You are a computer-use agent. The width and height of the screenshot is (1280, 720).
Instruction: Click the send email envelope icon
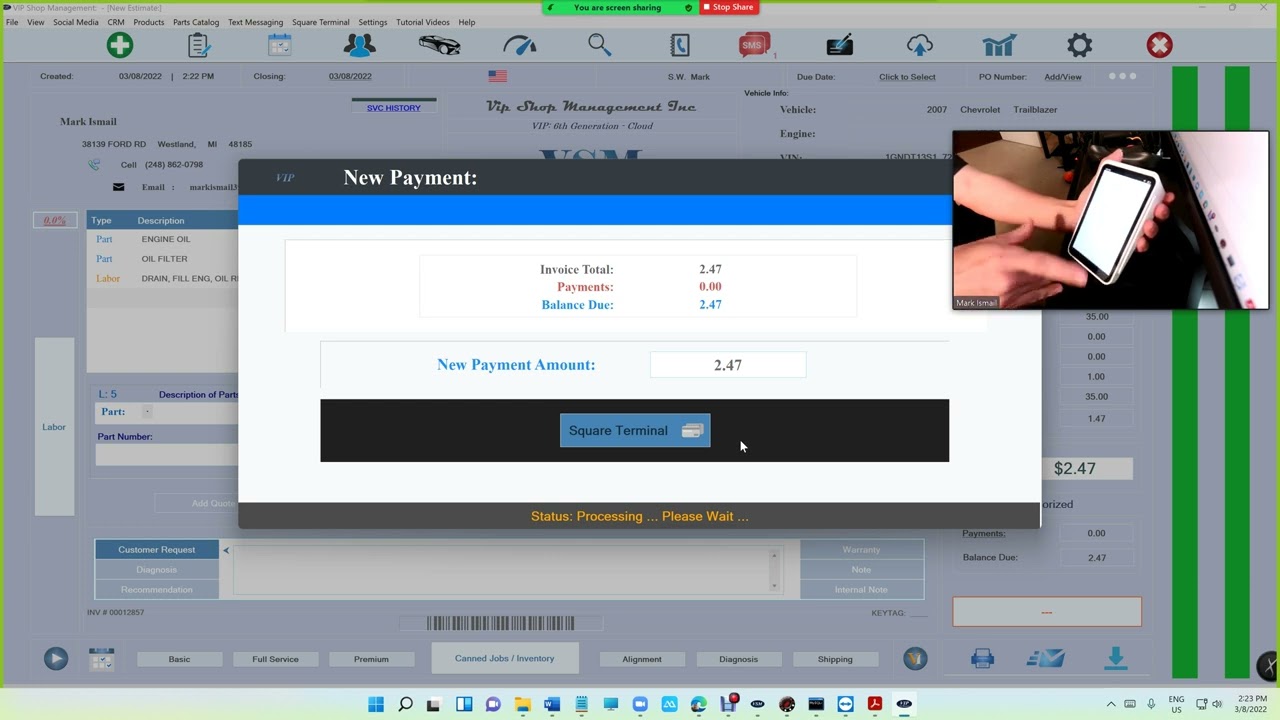point(1046,658)
